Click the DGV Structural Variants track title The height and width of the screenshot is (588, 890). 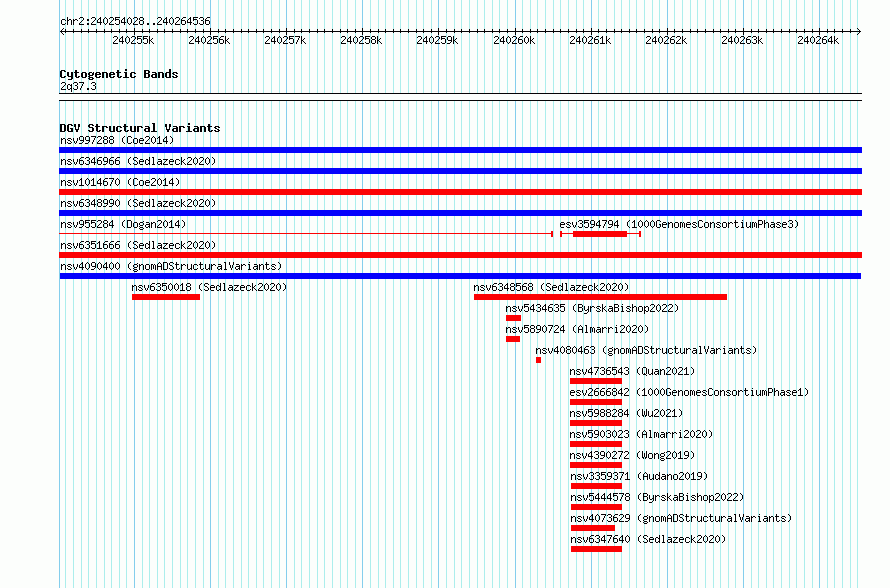tap(140, 128)
